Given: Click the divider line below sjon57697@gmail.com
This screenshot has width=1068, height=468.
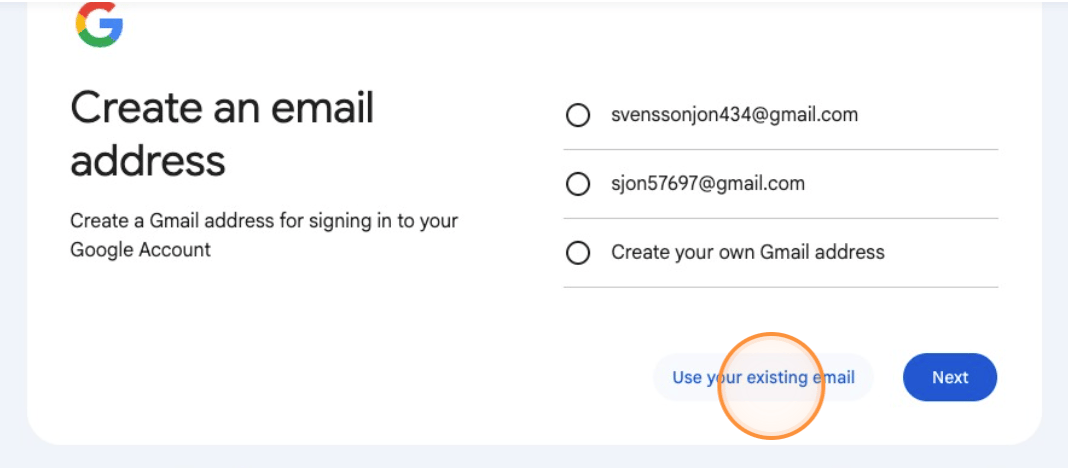Looking at the screenshot, I should (x=780, y=218).
